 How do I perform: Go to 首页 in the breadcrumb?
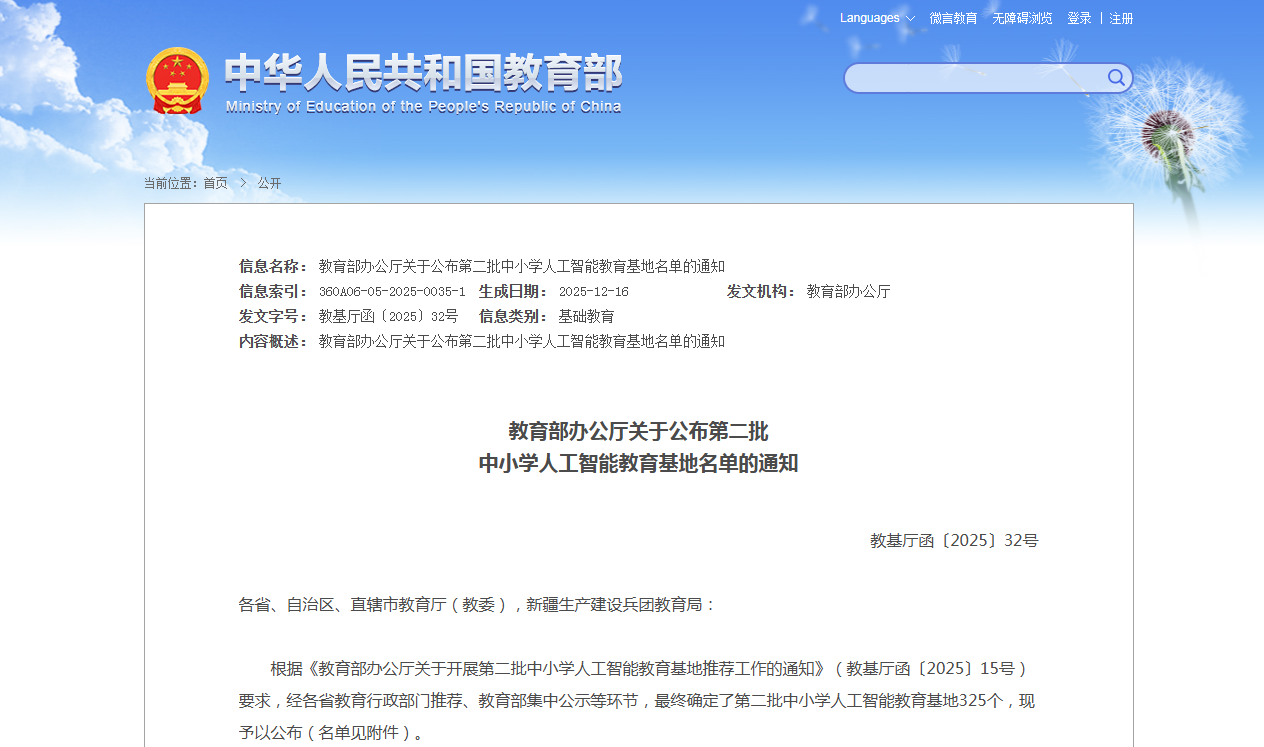click(x=215, y=183)
